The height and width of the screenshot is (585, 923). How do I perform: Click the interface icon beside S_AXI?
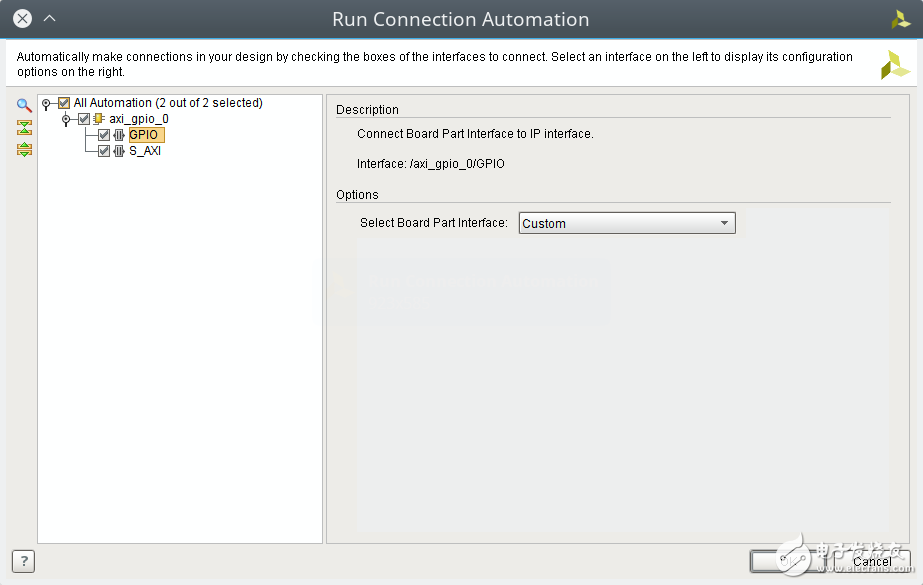119,151
